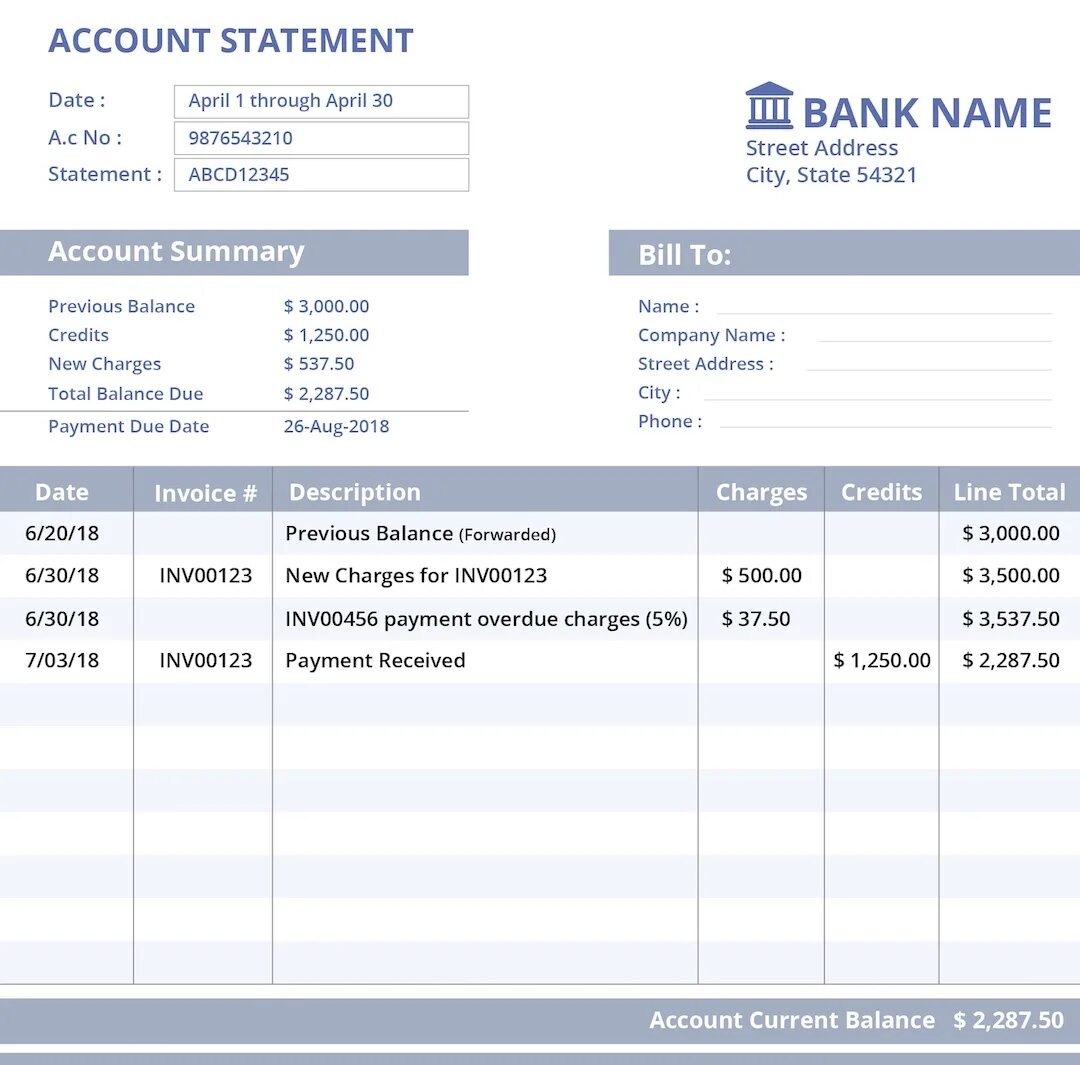Select Previous Balance (Forwarded) description

point(420,534)
